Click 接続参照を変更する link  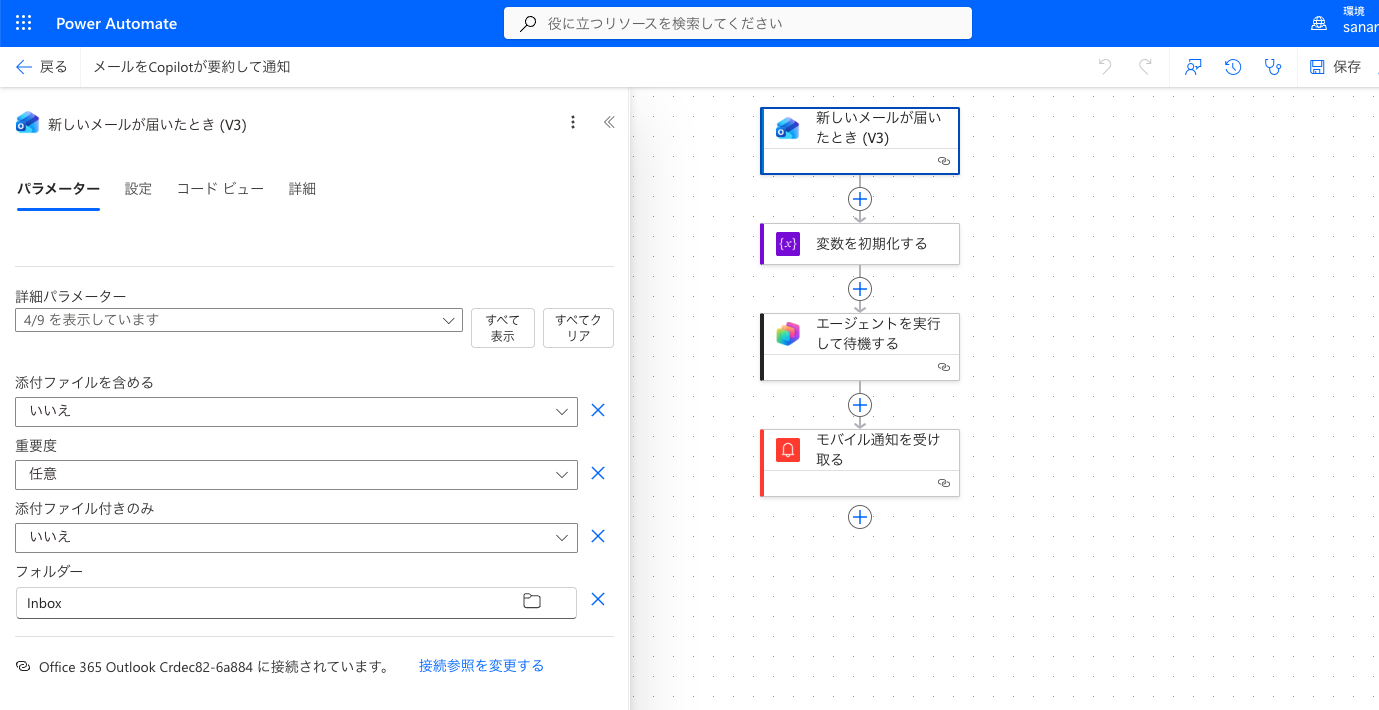point(481,666)
